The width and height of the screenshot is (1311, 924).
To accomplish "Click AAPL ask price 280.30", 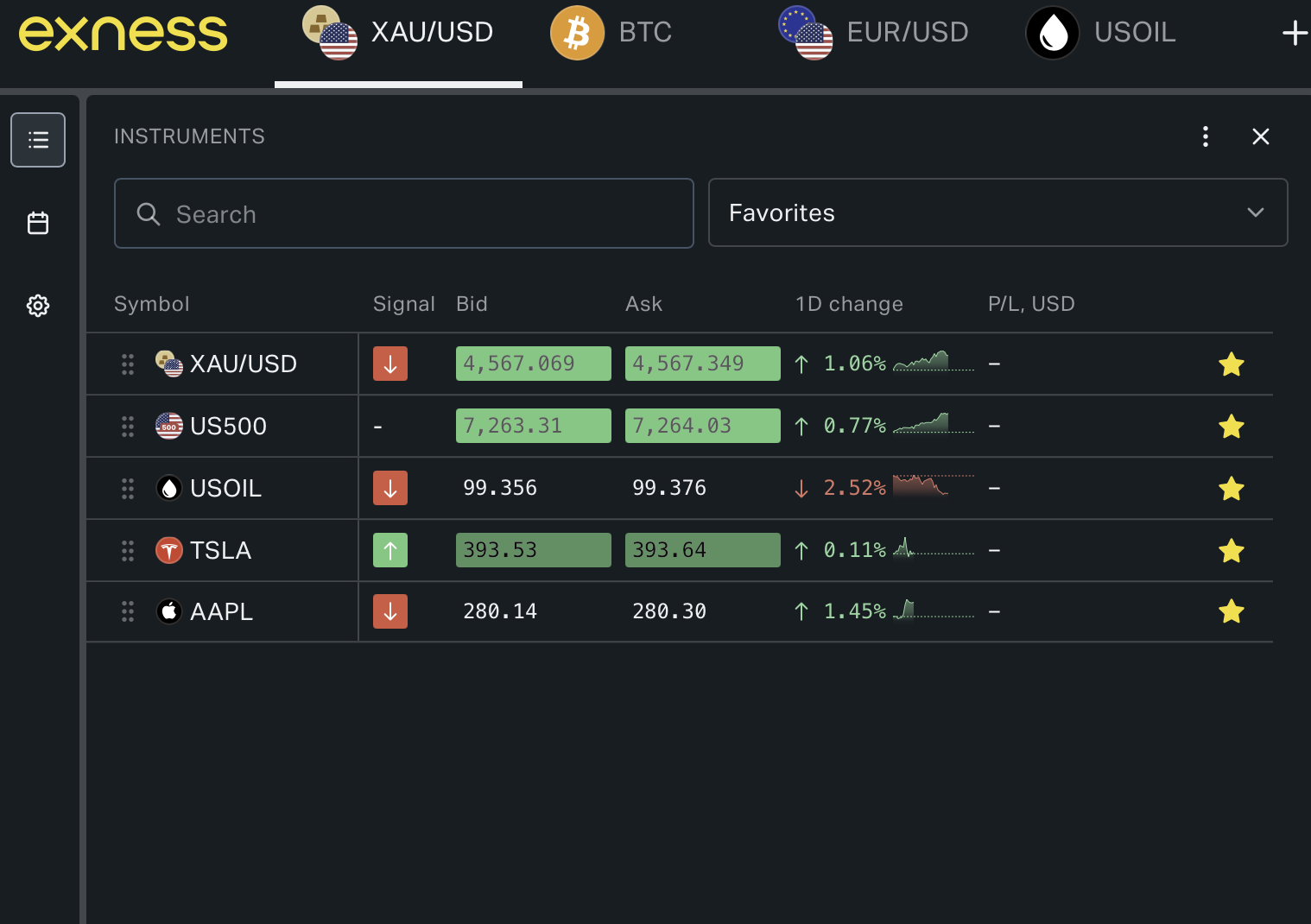I will [669, 611].
